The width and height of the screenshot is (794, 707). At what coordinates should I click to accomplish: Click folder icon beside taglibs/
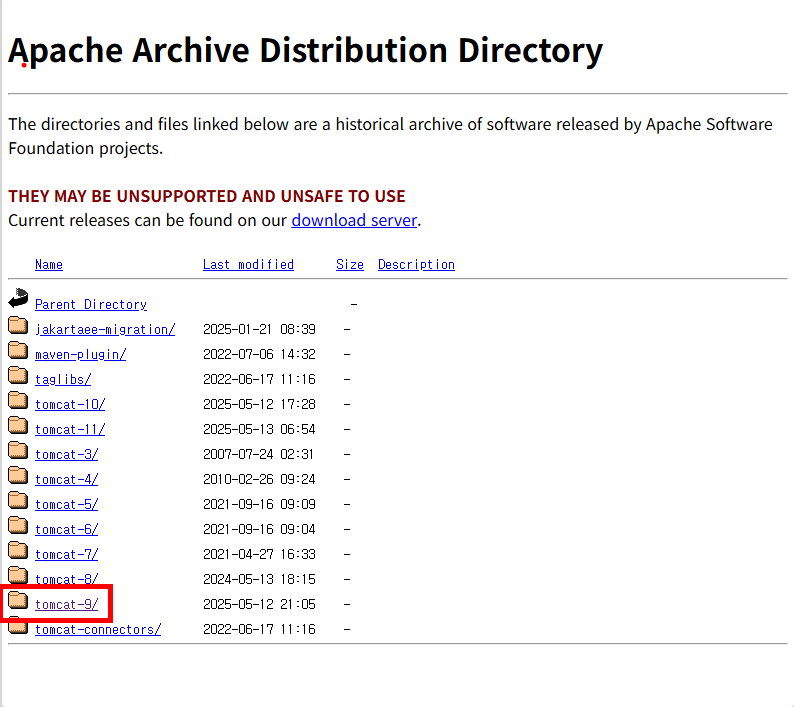[x=18, y=375]
